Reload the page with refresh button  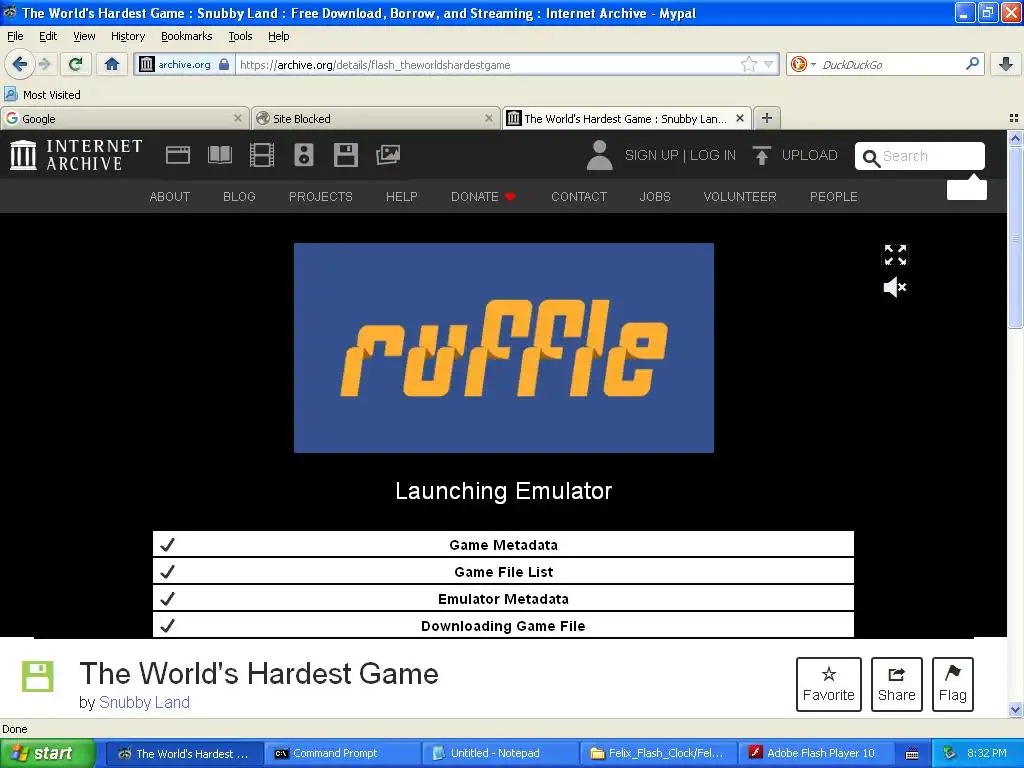[75, 64]
